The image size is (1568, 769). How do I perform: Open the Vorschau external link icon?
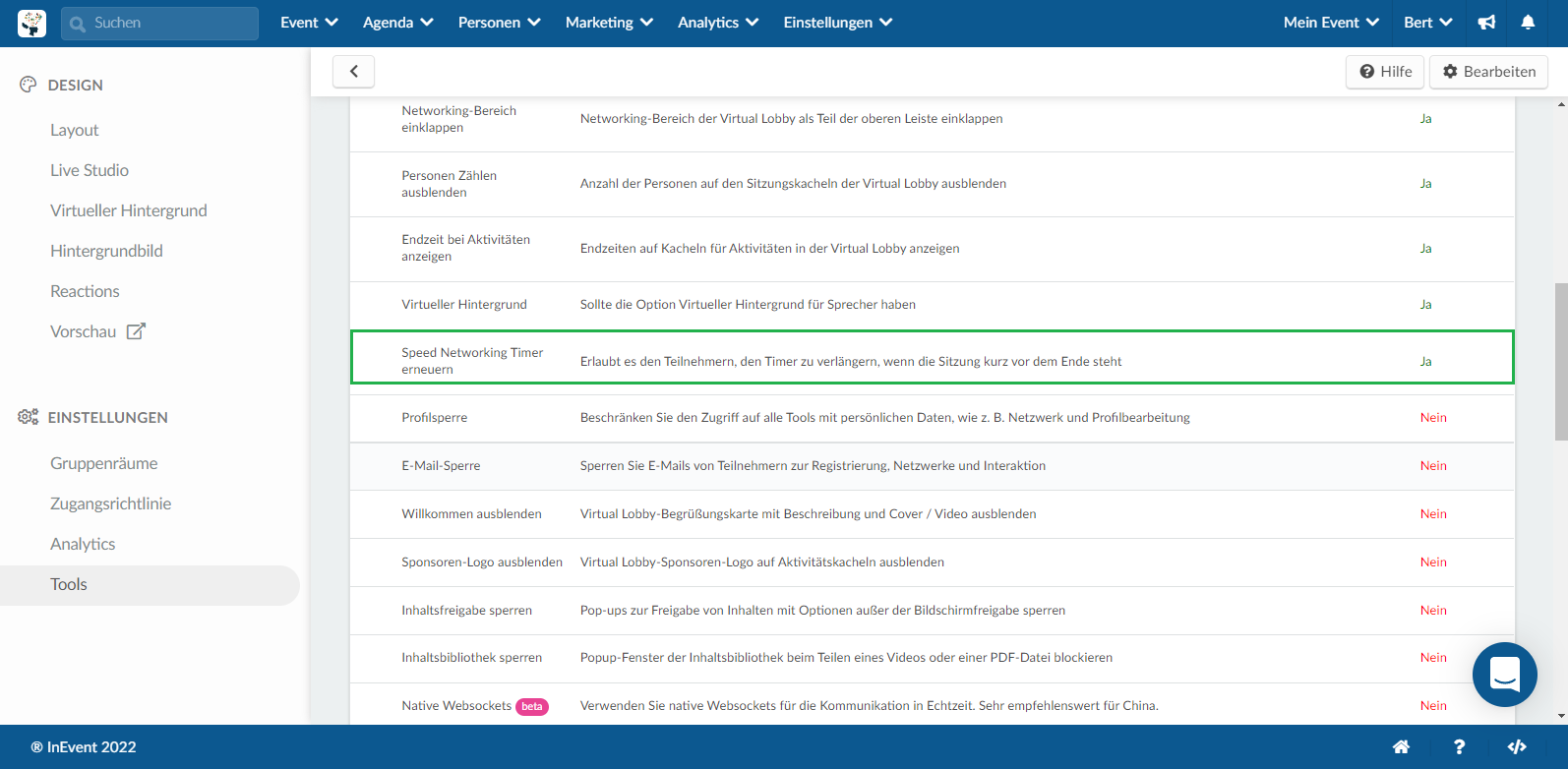136,331
